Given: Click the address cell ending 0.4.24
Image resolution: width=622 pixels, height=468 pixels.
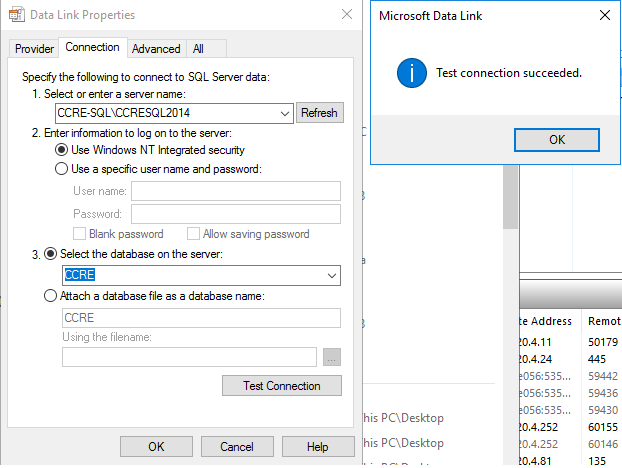Looking at the screenshot, I should point(536,359).
